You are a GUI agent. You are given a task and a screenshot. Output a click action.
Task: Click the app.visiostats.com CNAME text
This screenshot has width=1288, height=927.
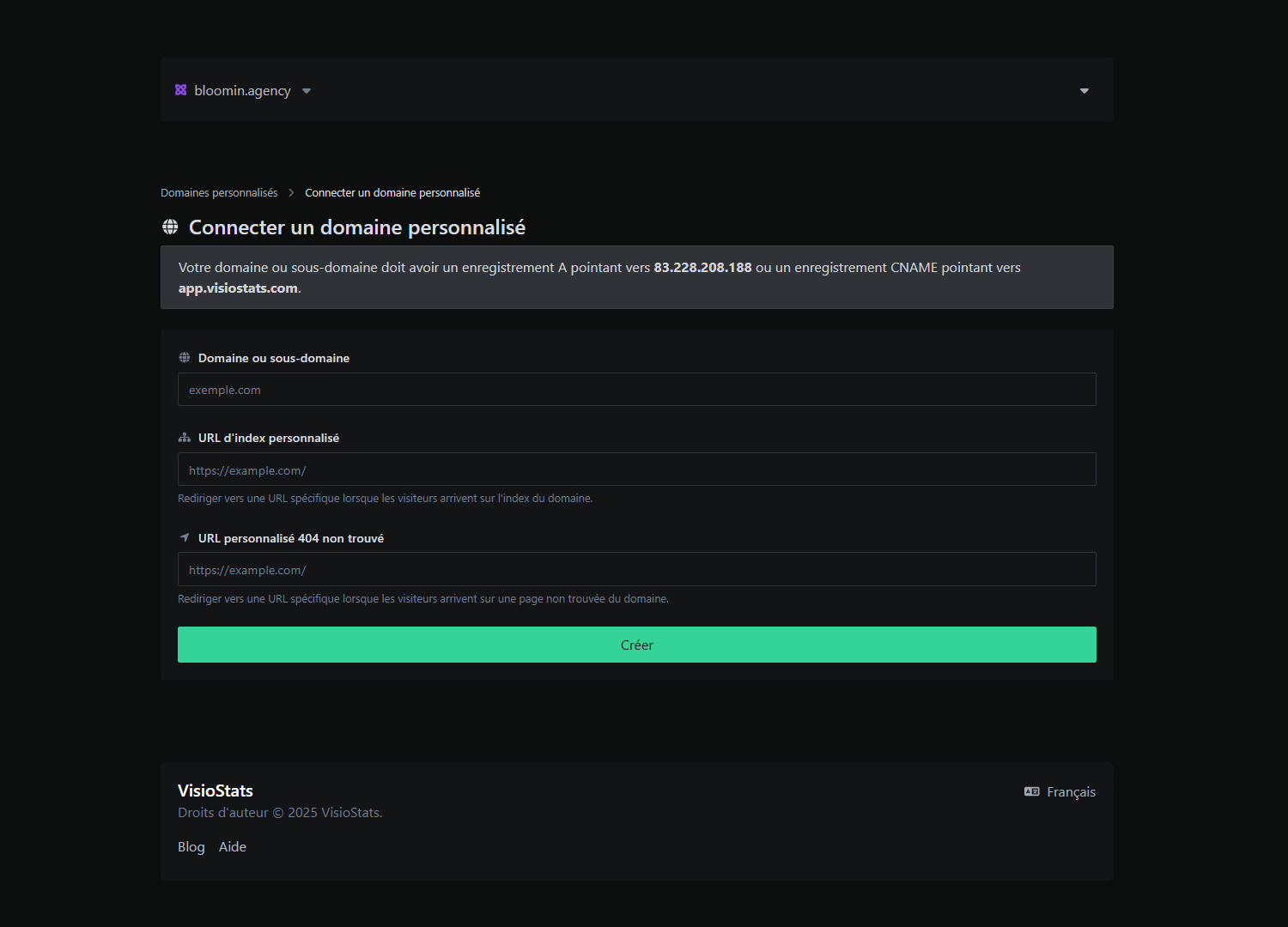click(x=238, y=288)
